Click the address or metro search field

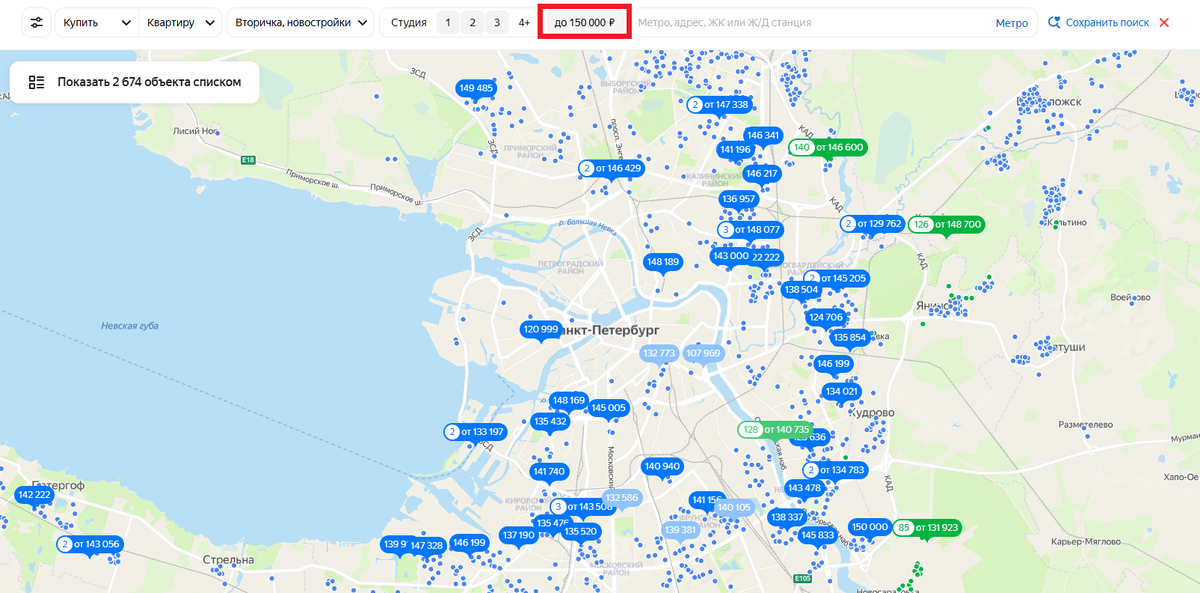pos(810,22)
